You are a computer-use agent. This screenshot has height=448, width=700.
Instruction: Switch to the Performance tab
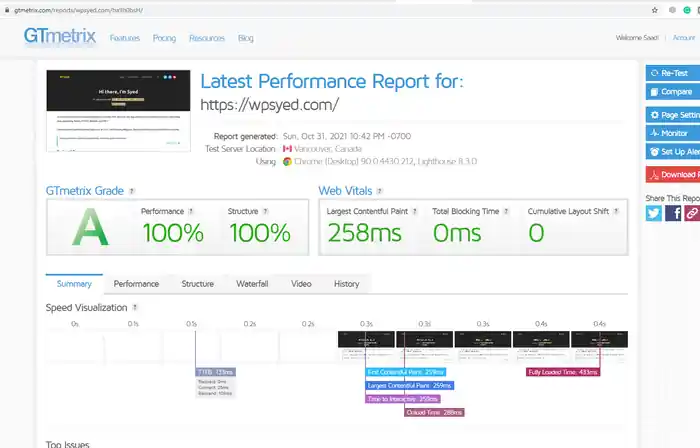tap(136, 284)
